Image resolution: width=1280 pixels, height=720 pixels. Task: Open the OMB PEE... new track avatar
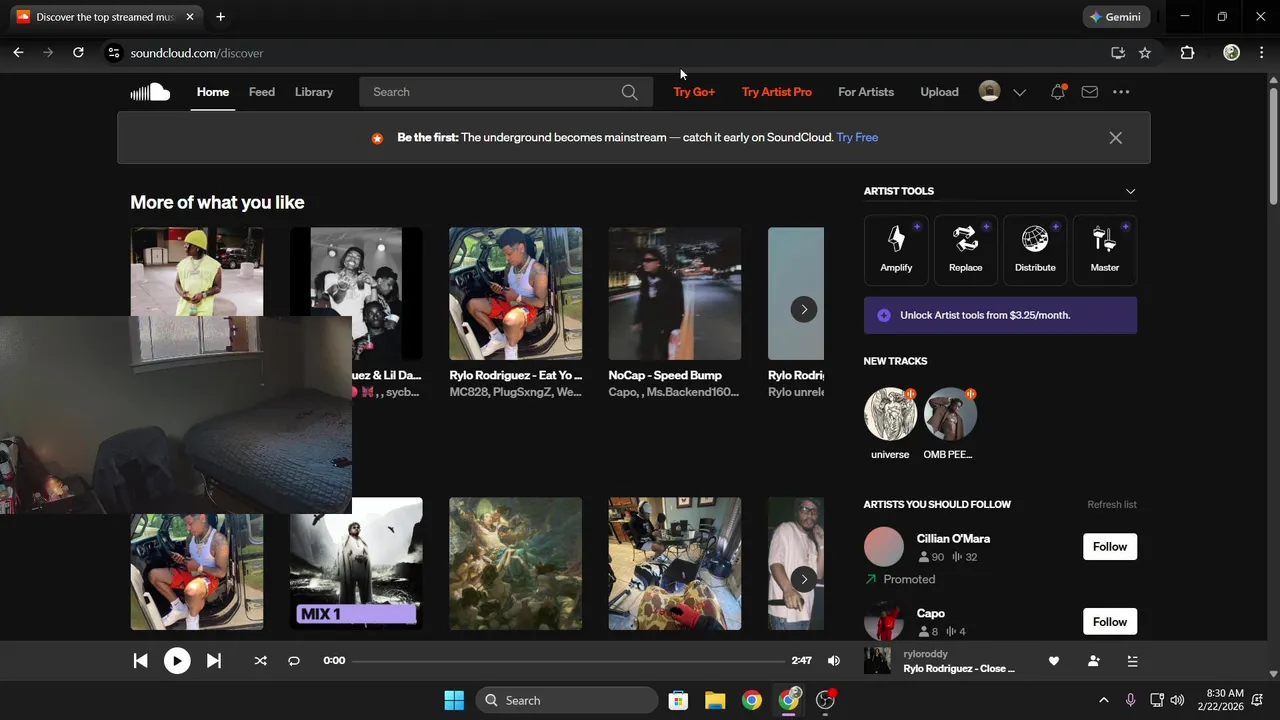950,414
